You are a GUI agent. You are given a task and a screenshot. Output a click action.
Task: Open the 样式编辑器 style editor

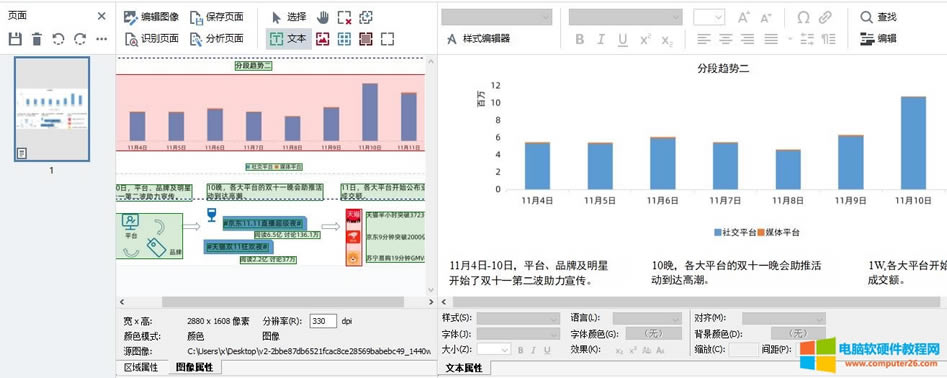tap(479, 39)
